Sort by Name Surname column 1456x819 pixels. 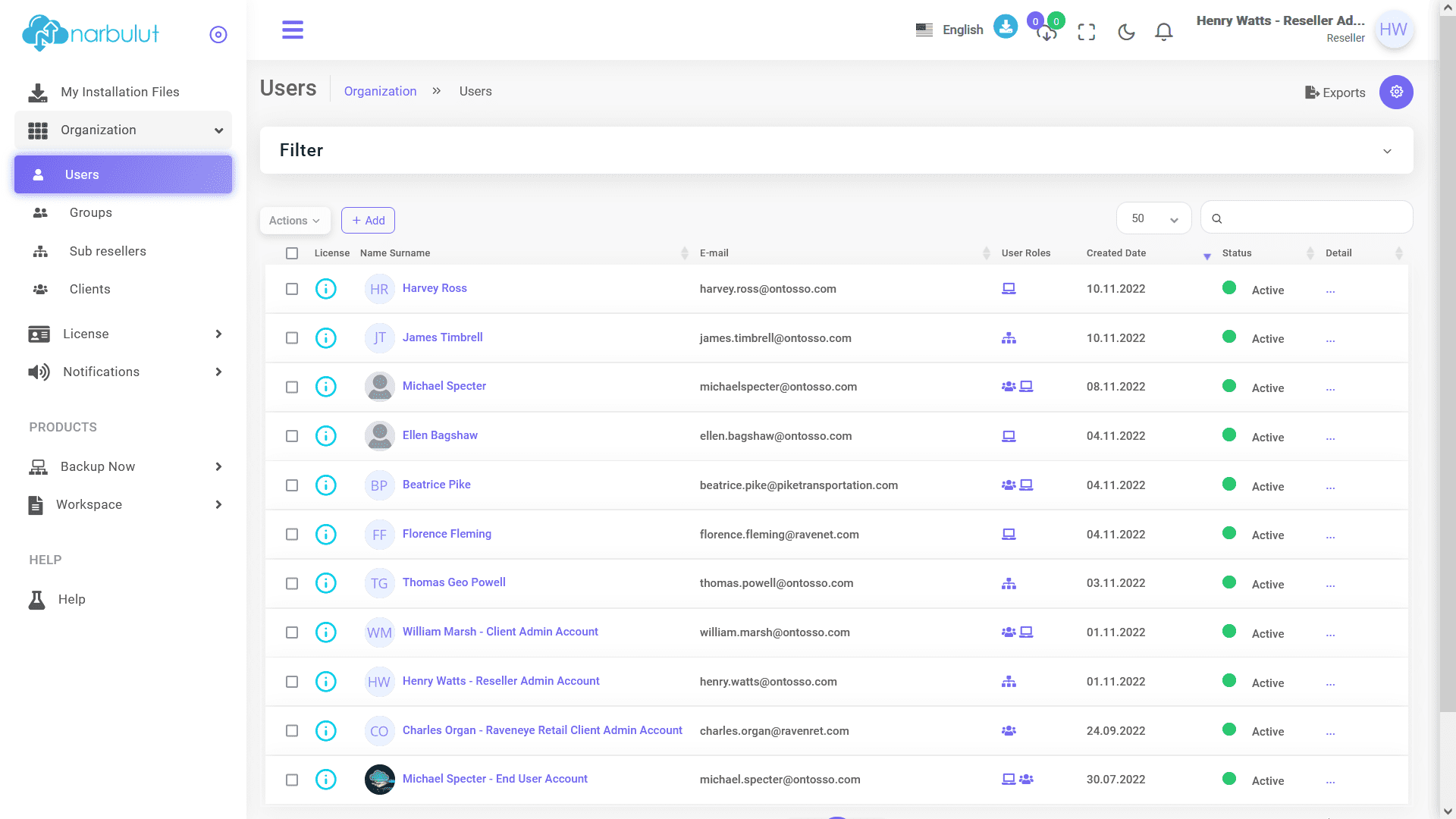point(523,253)
